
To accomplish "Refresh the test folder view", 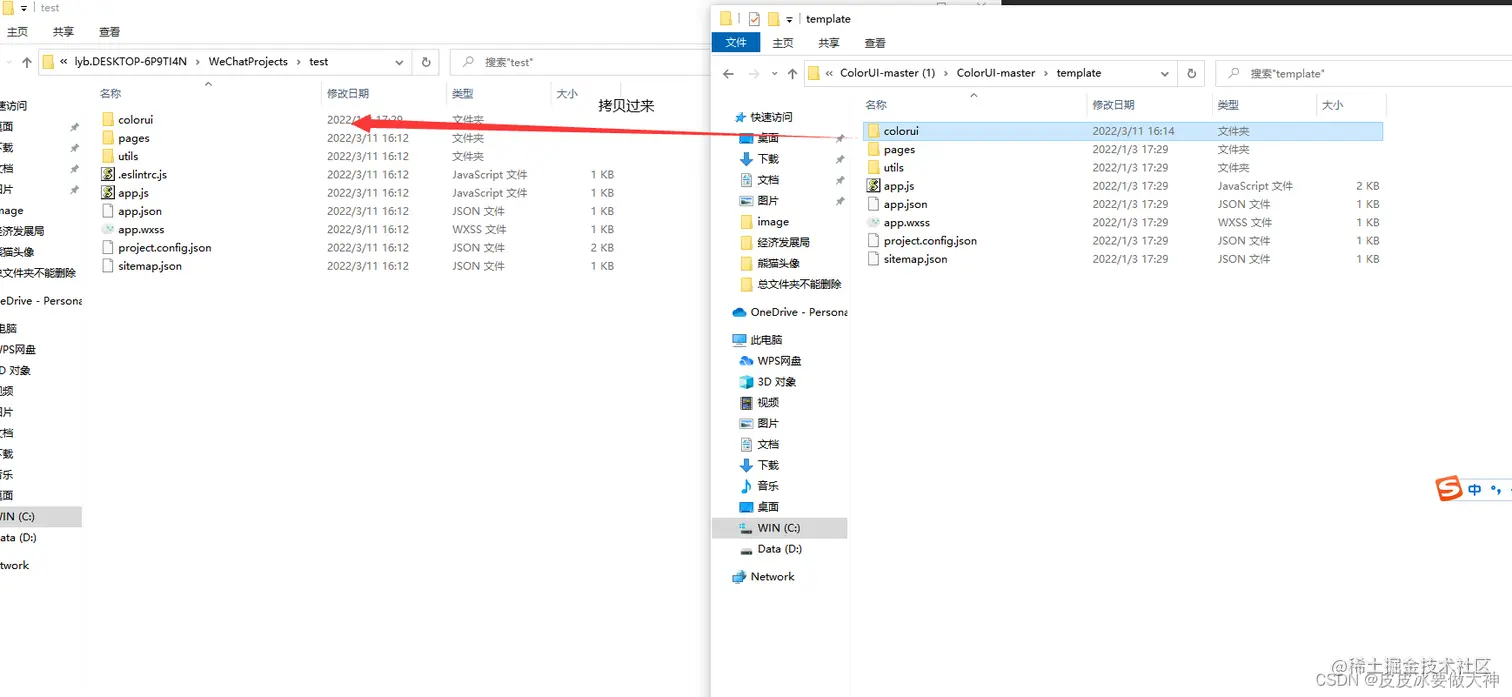I will point(426,61).
